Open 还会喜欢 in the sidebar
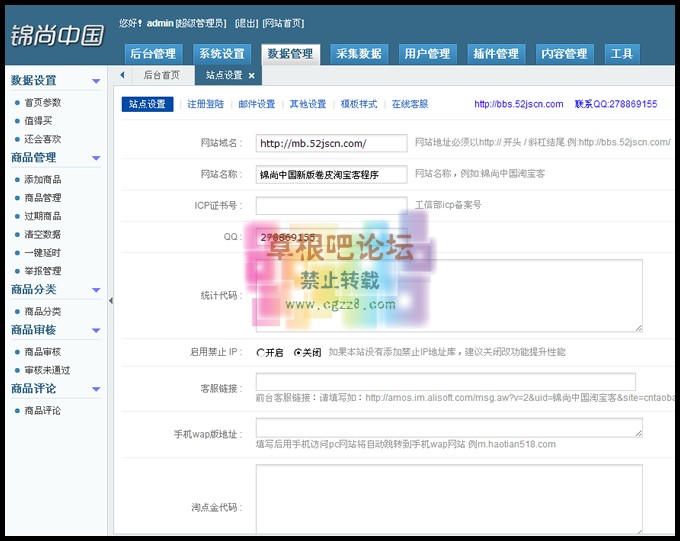 point(42,139)
